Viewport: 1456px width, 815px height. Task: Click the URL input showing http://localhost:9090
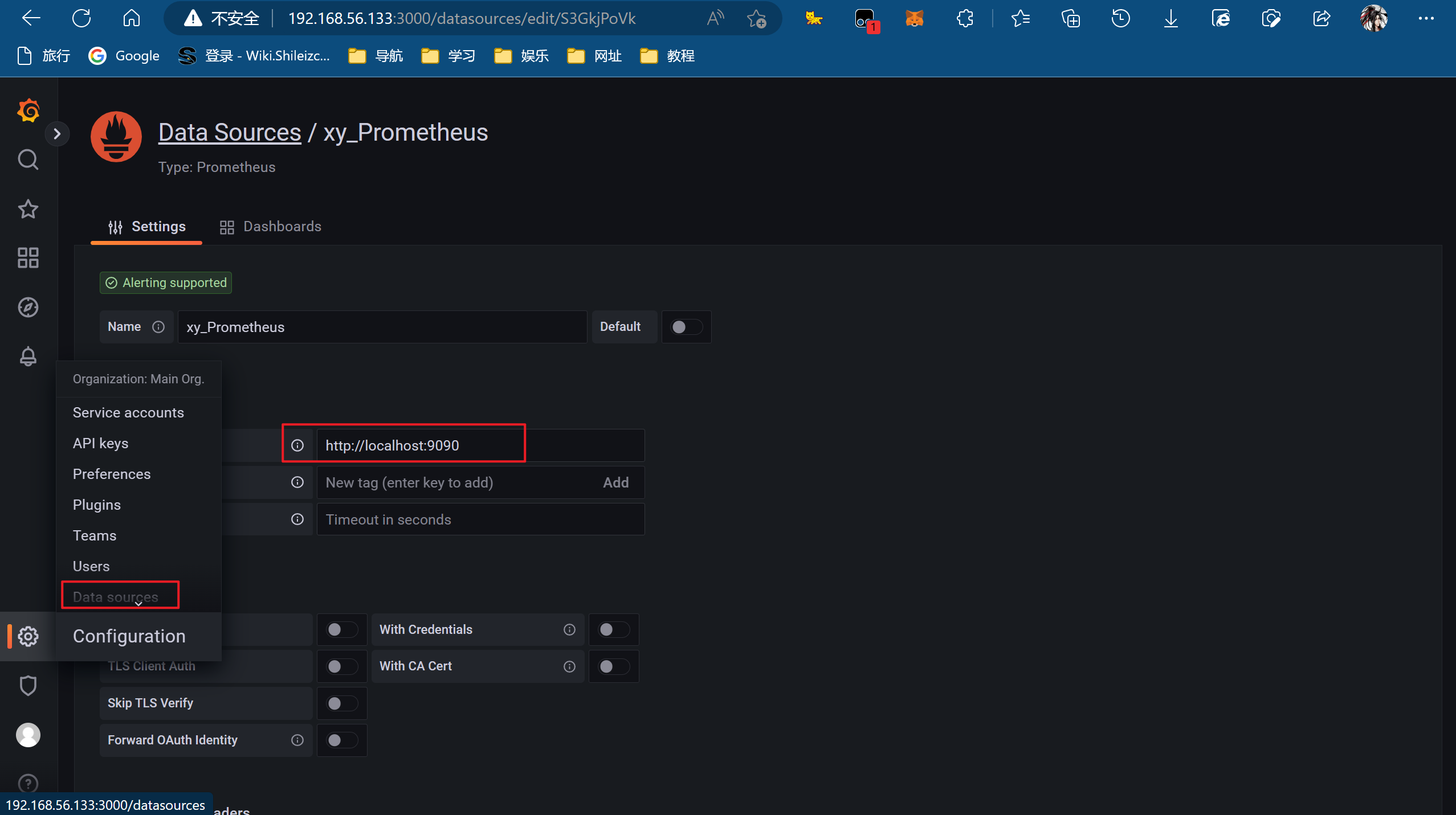tap(480, 445)
